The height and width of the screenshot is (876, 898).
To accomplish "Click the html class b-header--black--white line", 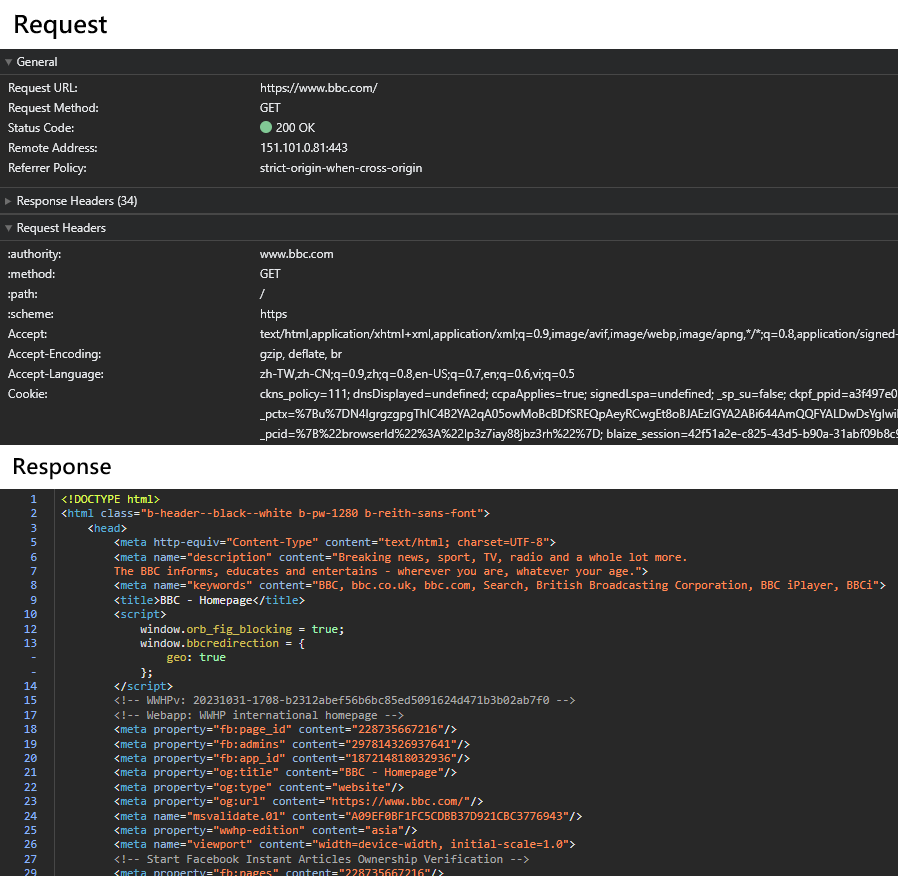I will pos(275,514).
